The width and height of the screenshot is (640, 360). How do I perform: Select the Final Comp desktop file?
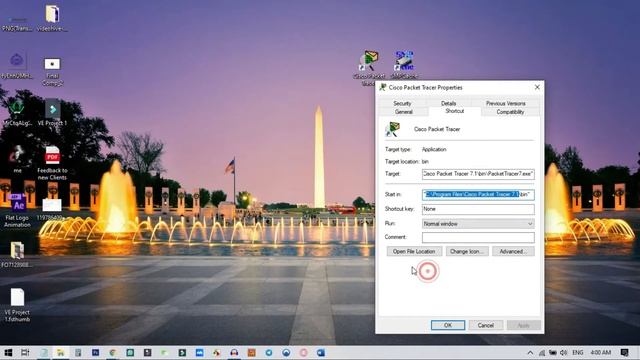[52, 71]
